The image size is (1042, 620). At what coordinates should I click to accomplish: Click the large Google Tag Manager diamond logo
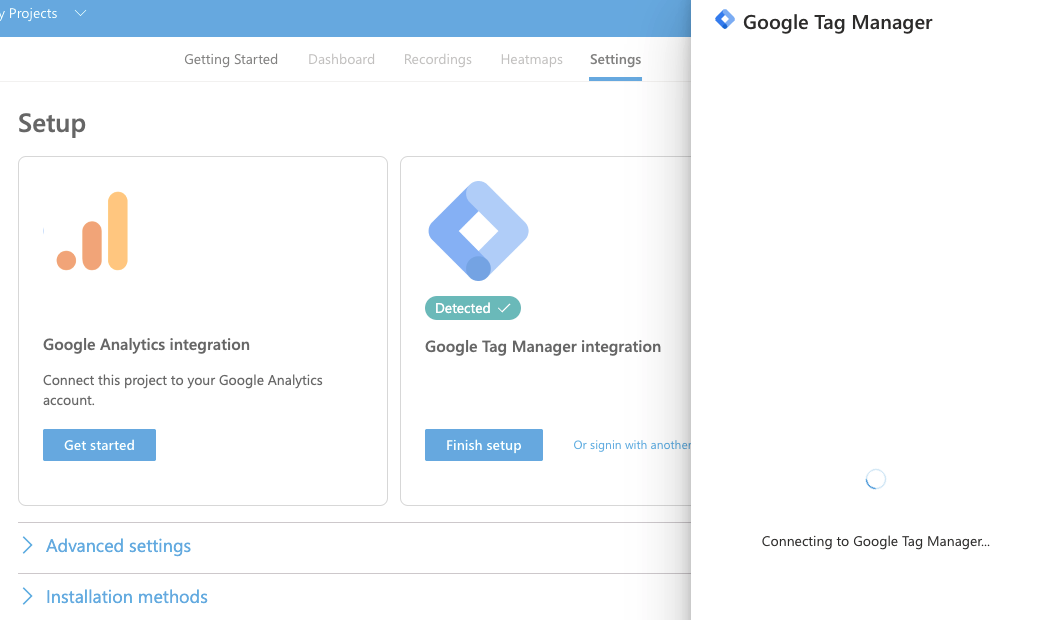[478, 231]
